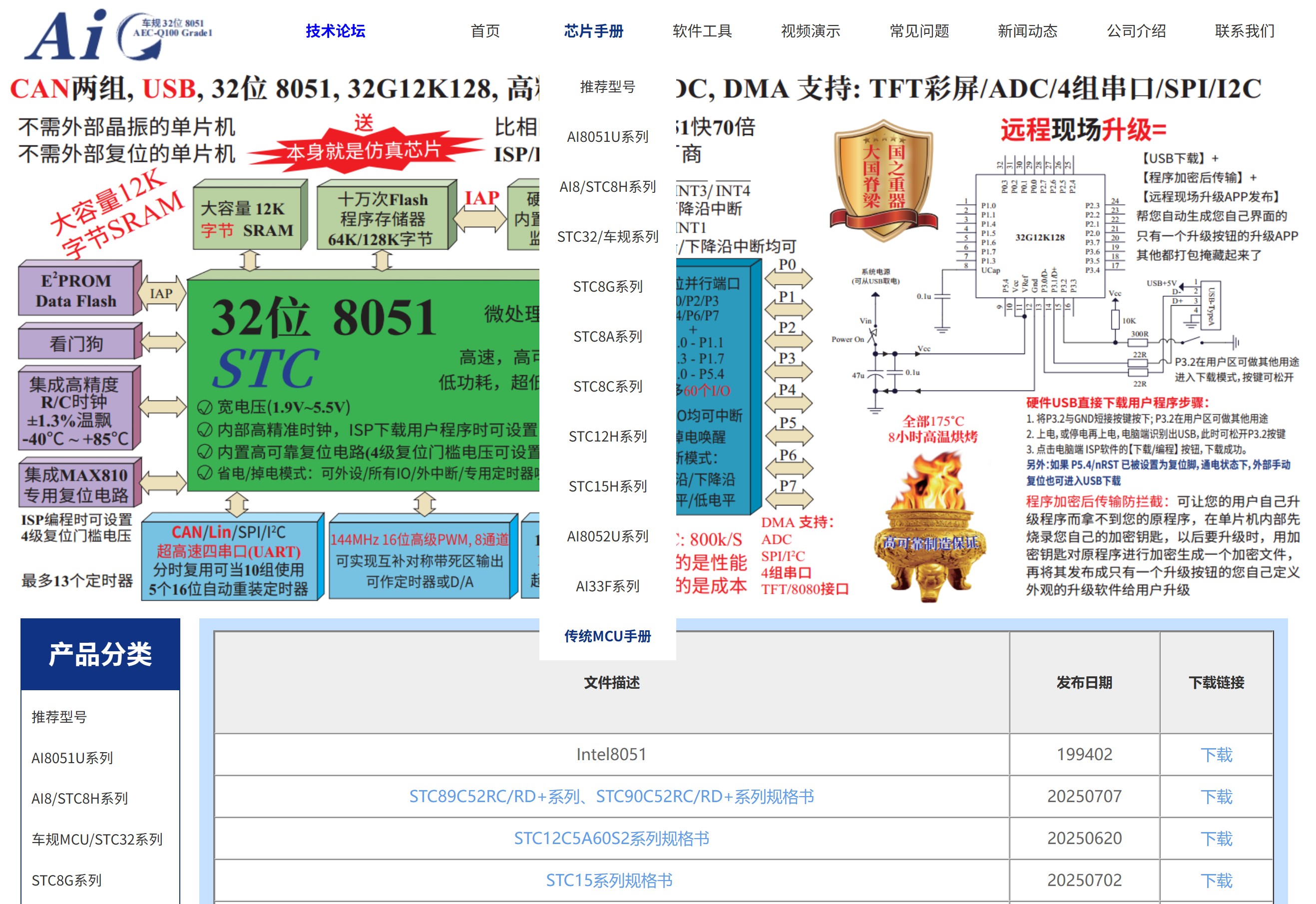Select AI8051U系列 in the dropdown menu
This screenshot has width=1316, height=904.
(x=608, y=136)
